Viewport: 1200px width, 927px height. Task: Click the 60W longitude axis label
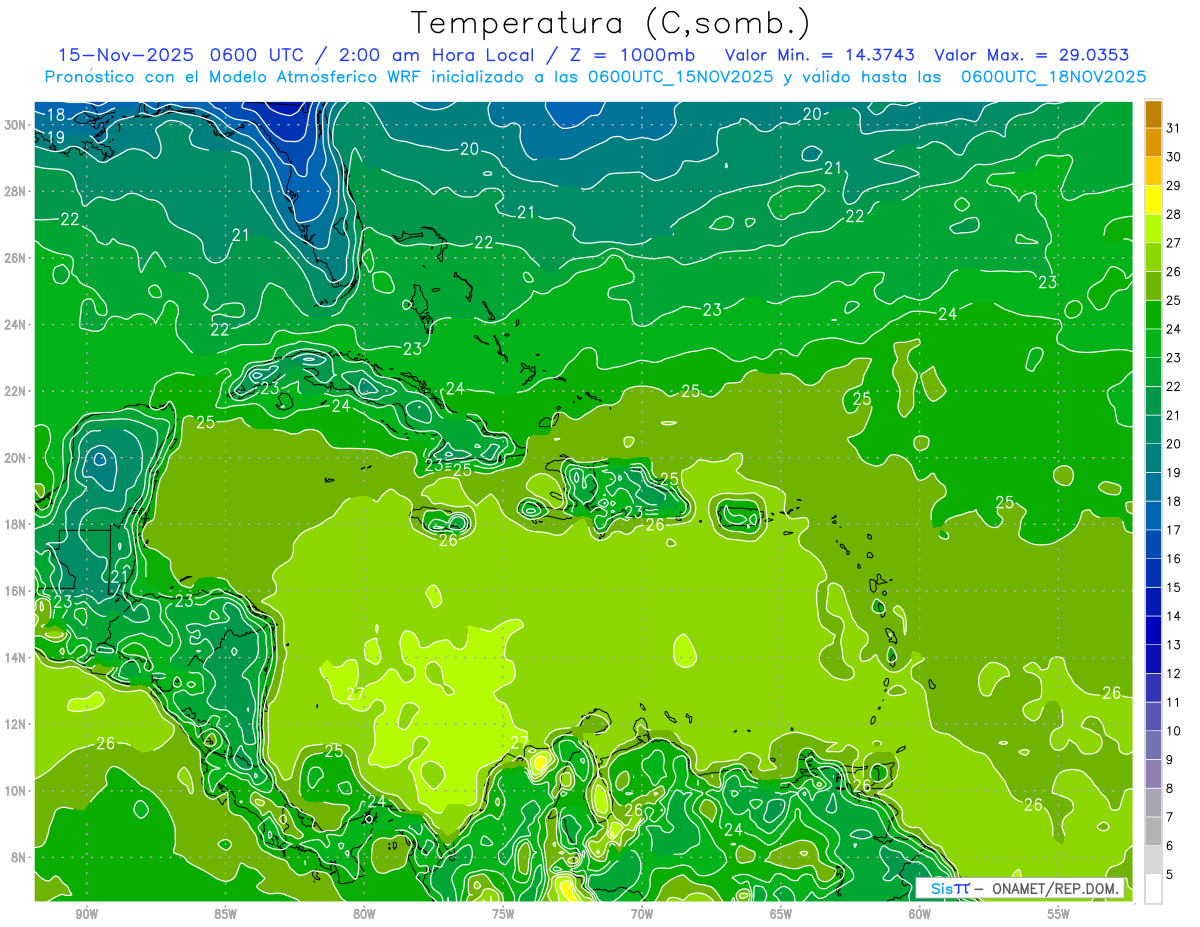click(920, 914)
